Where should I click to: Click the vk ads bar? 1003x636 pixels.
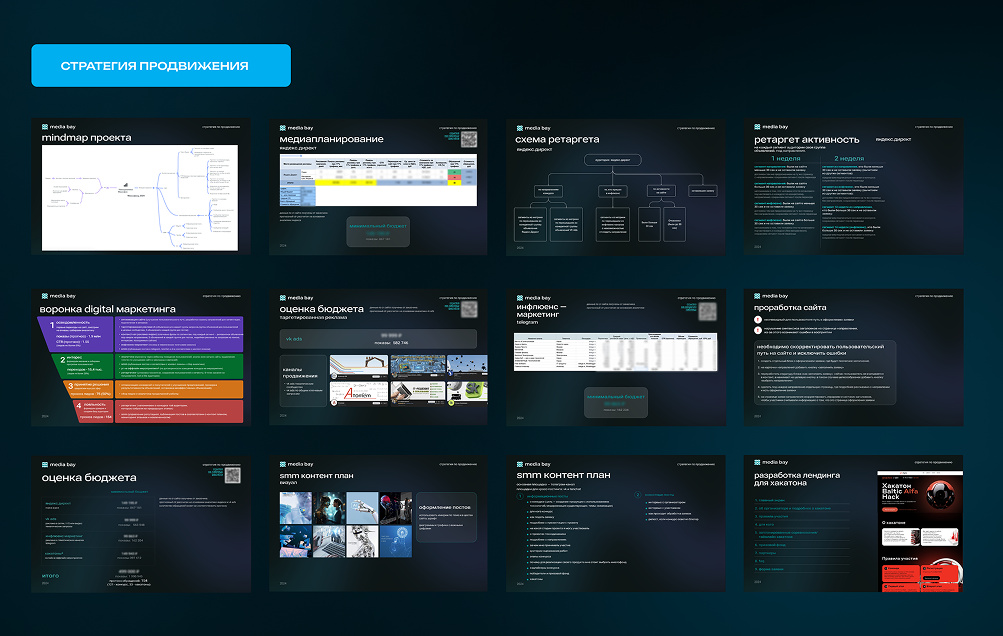pos(378,339)
